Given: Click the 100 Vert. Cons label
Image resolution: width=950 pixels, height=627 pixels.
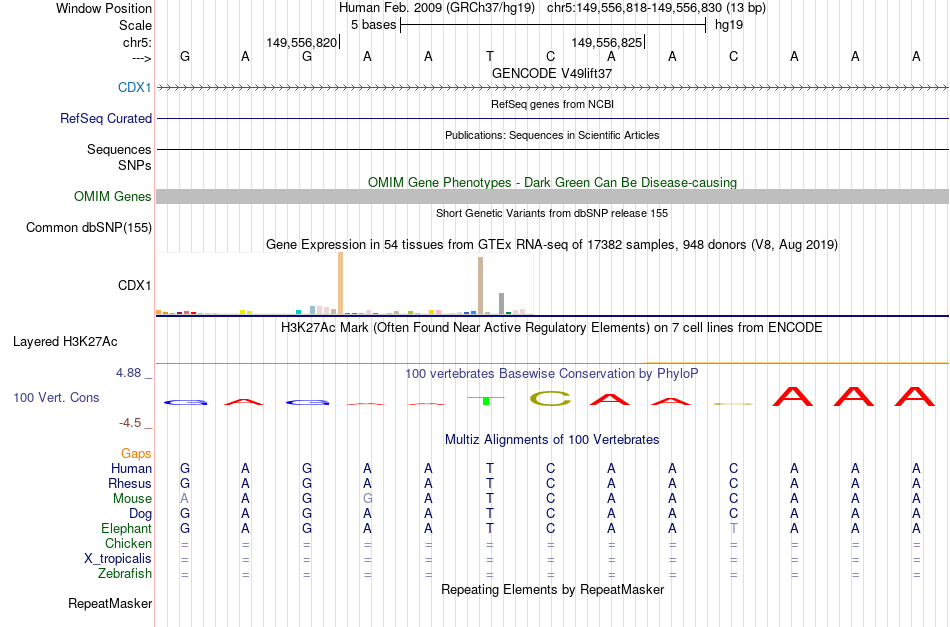Looking at the screenshot, I should point(56,397).
